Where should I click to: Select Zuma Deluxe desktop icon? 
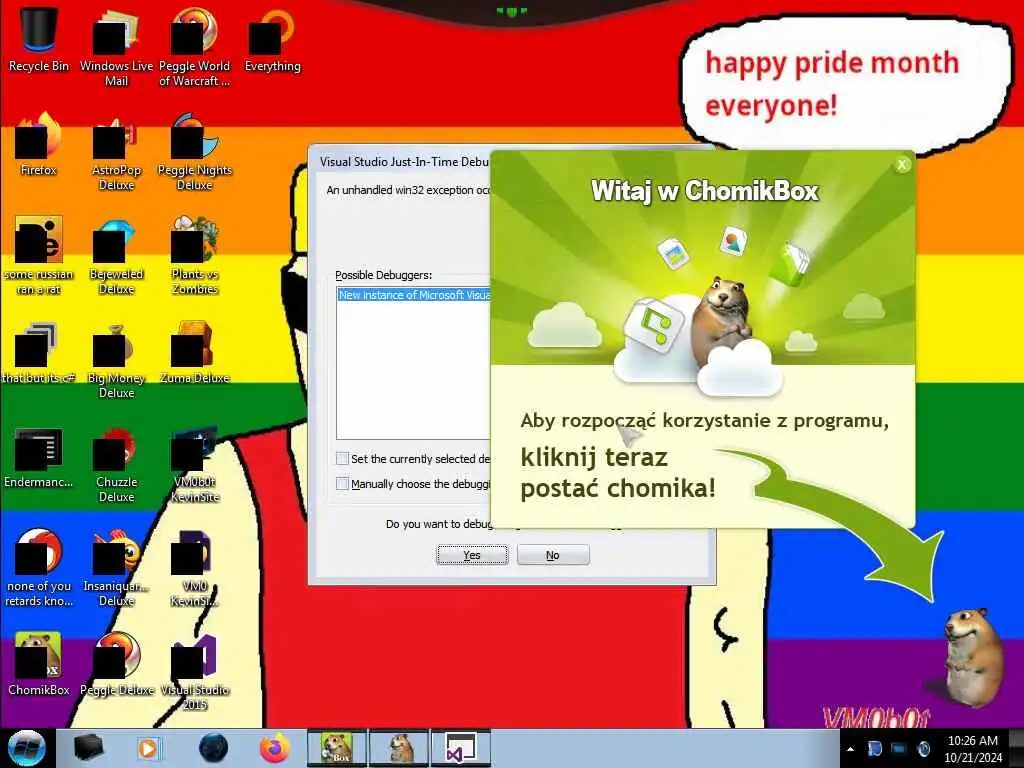tap(195, 353)
